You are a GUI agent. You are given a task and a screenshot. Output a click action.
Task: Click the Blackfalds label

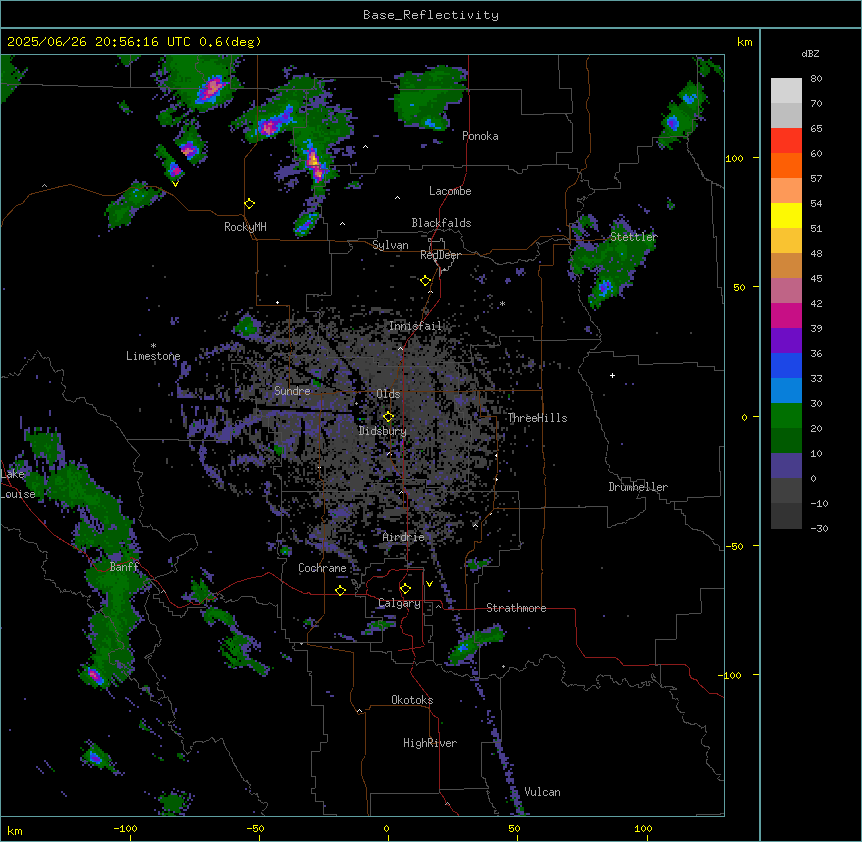click(441, 223)
